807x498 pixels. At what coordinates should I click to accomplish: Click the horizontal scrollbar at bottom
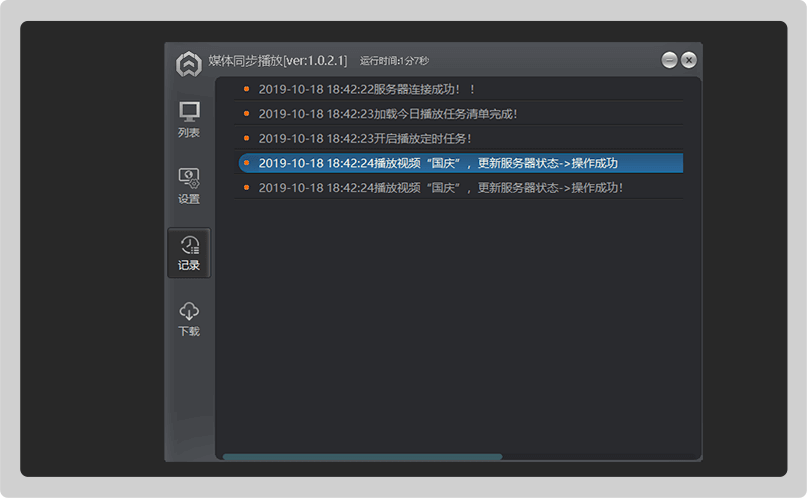pyautogui.click(x=362, y=457)
